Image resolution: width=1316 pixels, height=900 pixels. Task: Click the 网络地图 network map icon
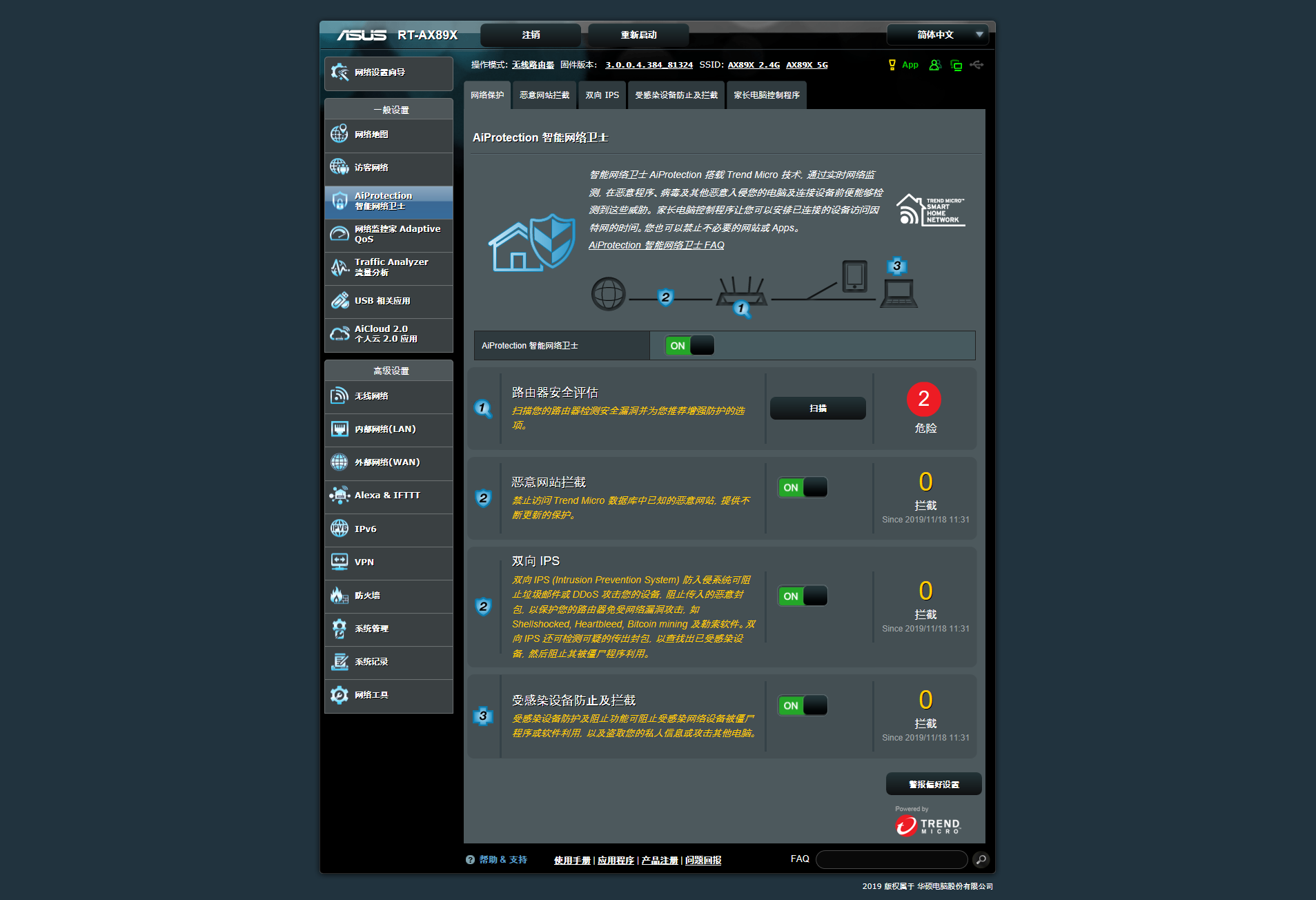click(x=339, y=134)
